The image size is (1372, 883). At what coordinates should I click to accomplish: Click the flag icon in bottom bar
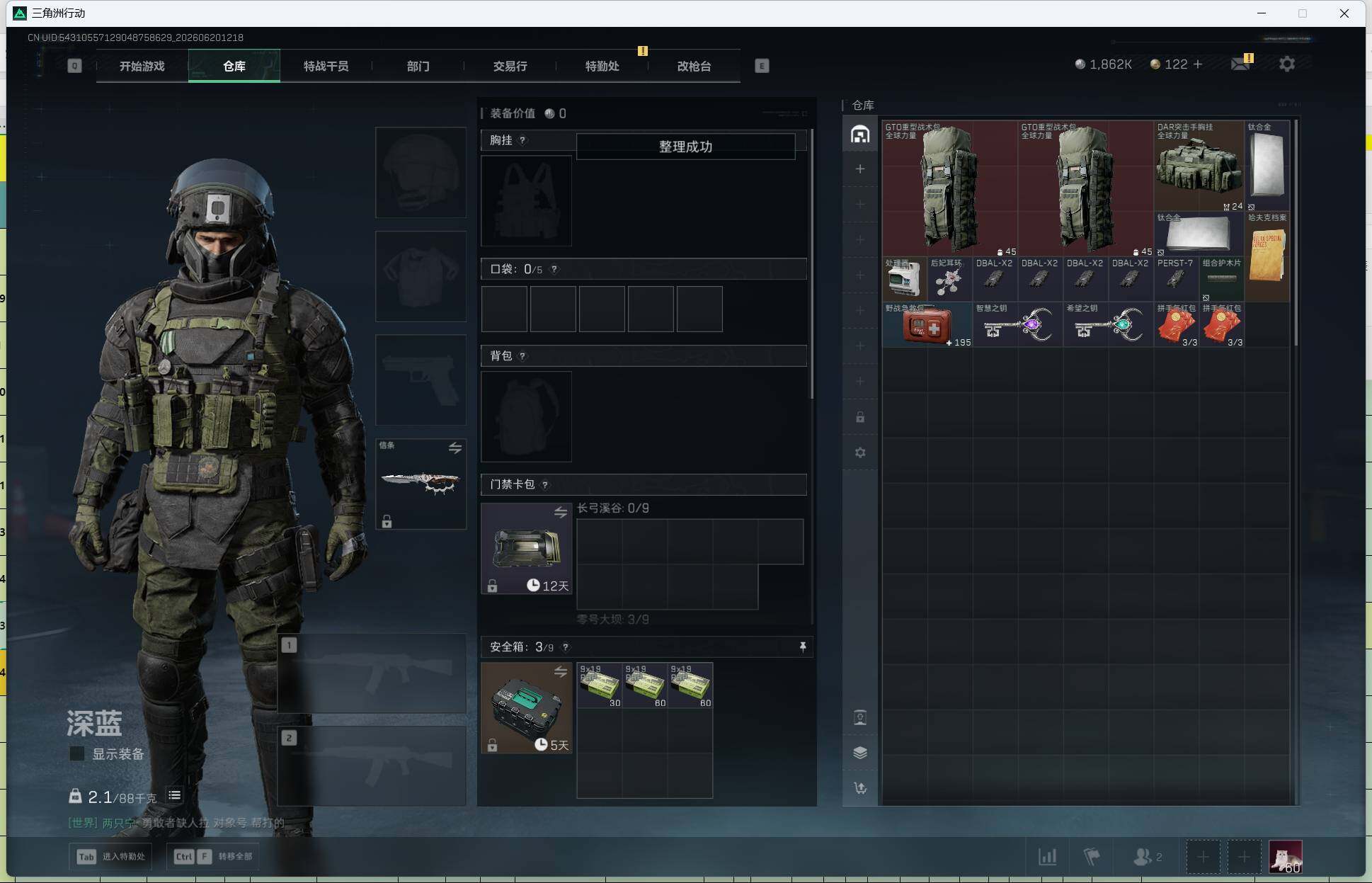pyautogui.click(x=1092, y=857)
